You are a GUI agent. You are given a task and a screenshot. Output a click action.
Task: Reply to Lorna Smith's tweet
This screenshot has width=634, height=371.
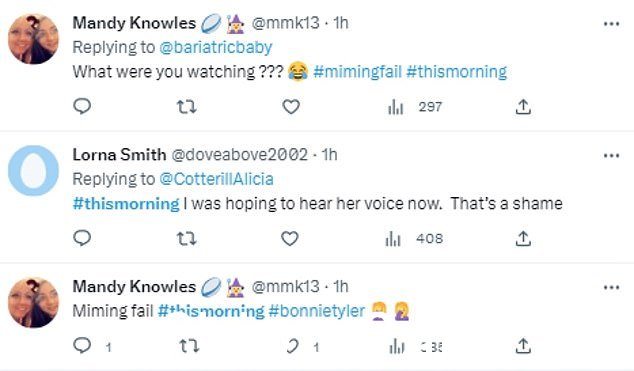pyautogui.click(x=82, y=238)
